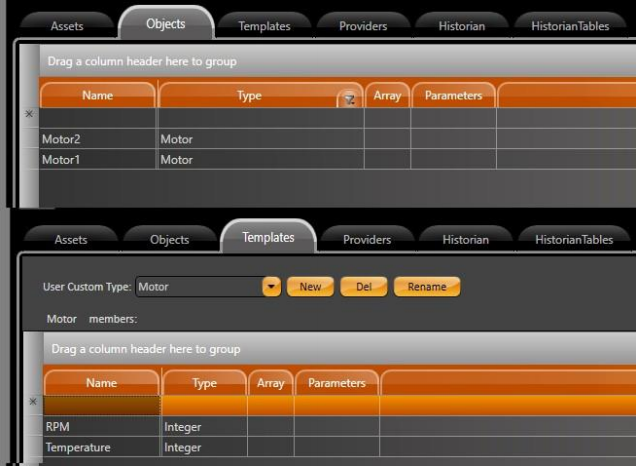Click the User Custom Type combo box showing Motor
636x466 pixels.
tap(198, 287)
